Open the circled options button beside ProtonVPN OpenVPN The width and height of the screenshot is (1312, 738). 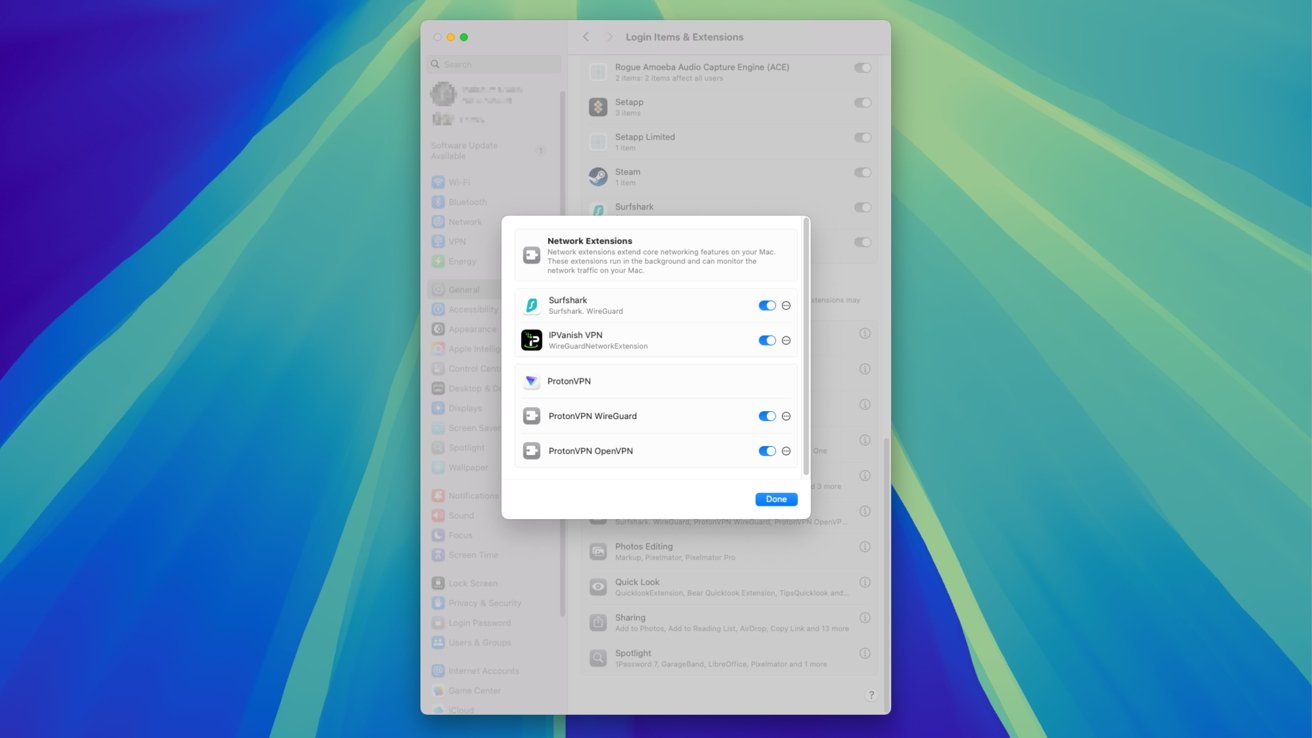point(786,451)
